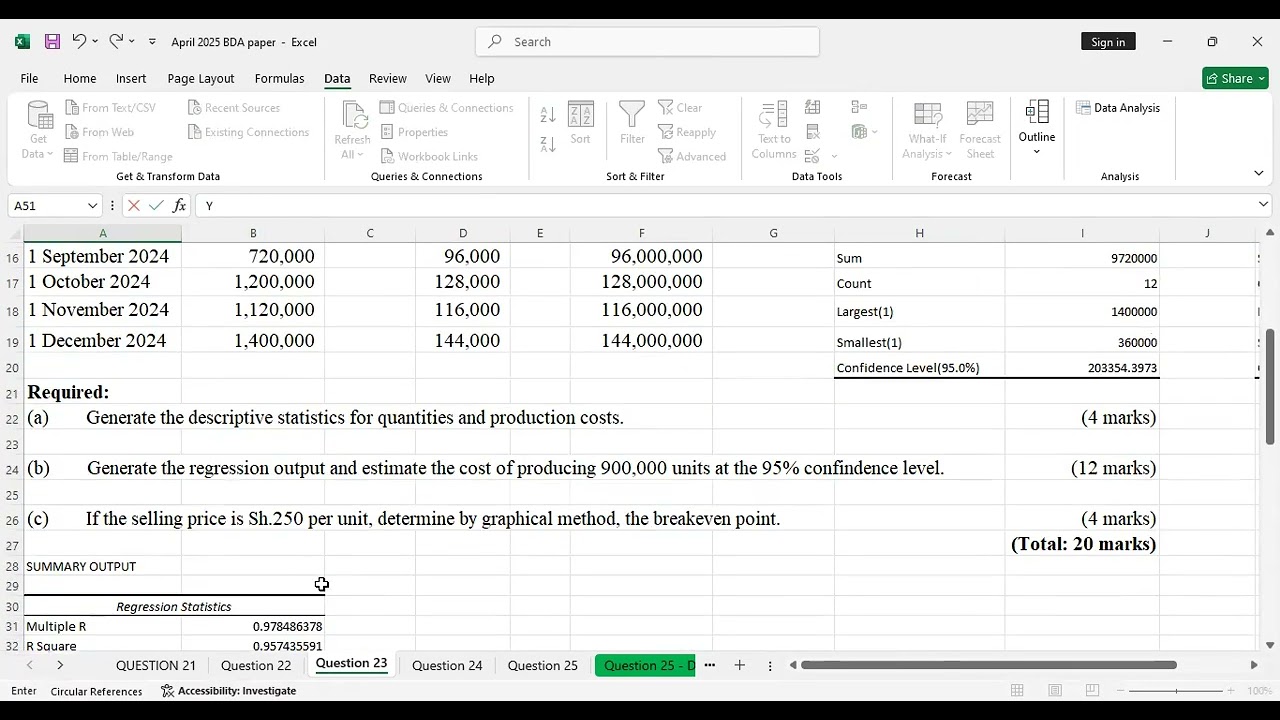This screenshot has height=720, width=1280.
Task: Open the View tab
Action: click(438, 78)
